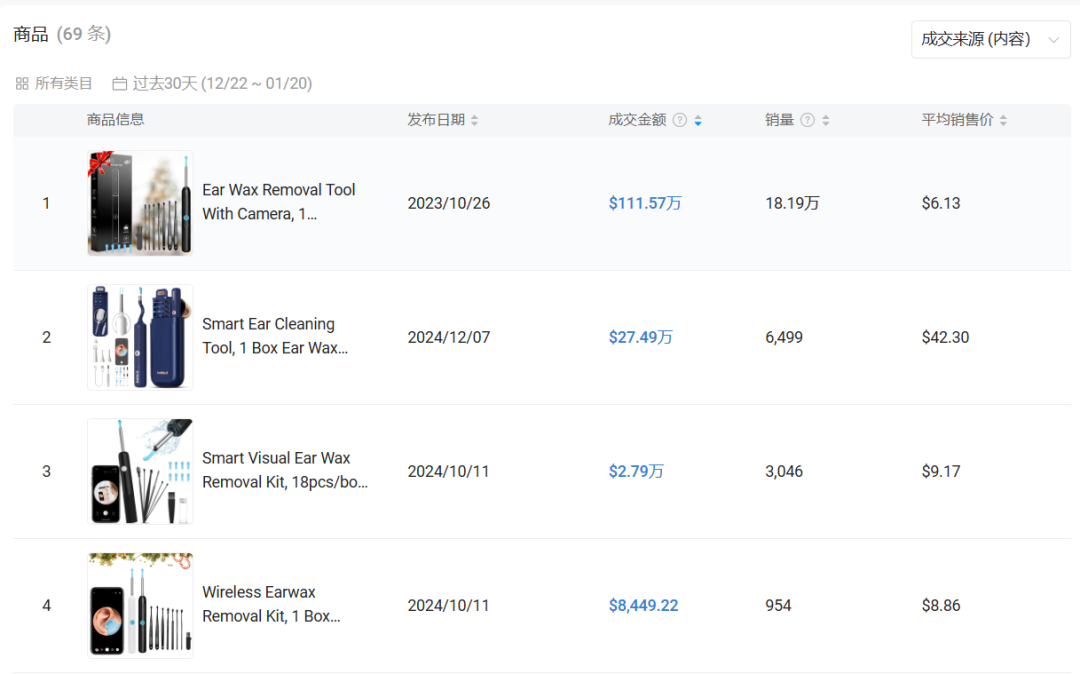Sort by 销量 using sort arrows
This screenshot has height=674, width=1080.
825,120
